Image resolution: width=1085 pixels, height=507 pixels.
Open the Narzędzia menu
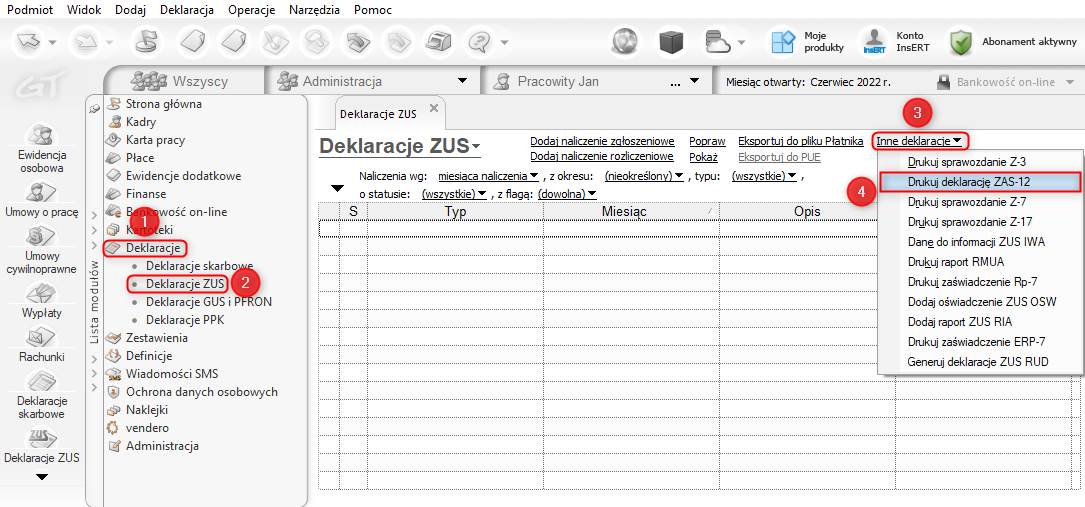[x=314, y=10]
